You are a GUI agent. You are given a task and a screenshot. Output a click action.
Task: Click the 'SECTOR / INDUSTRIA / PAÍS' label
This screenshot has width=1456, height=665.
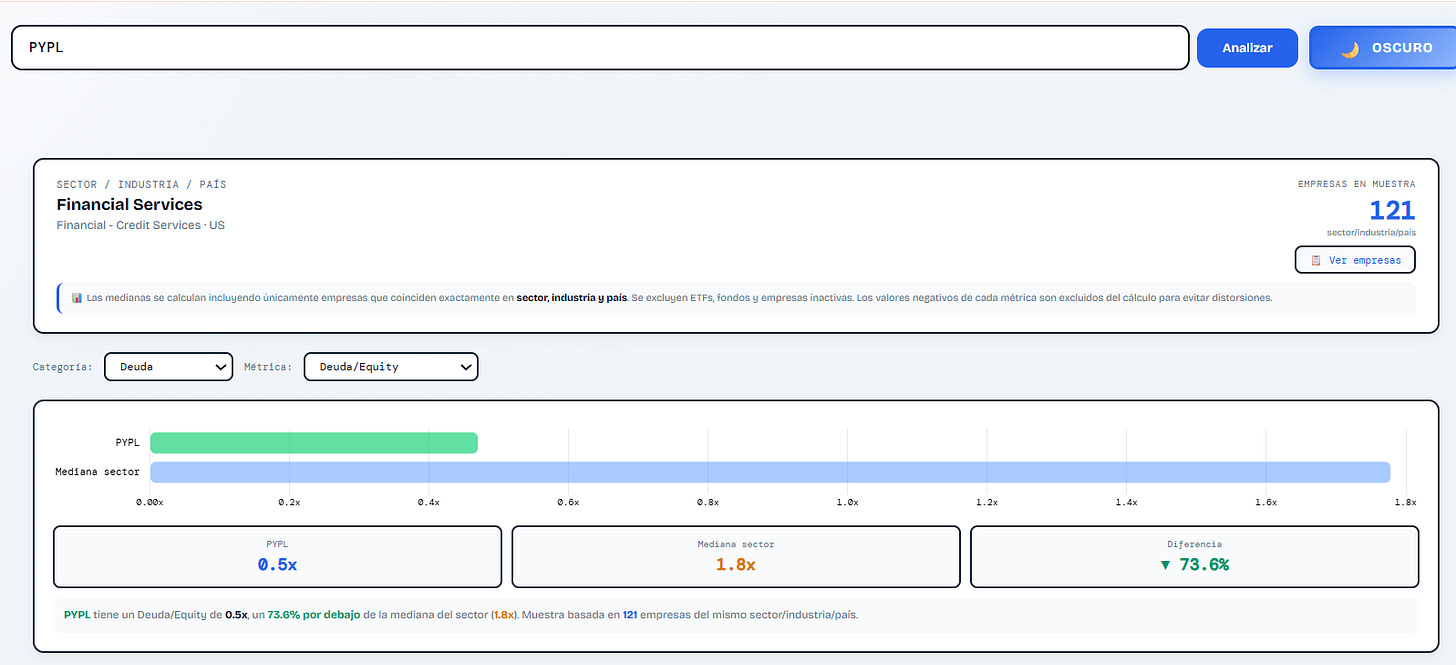[142, 184]
